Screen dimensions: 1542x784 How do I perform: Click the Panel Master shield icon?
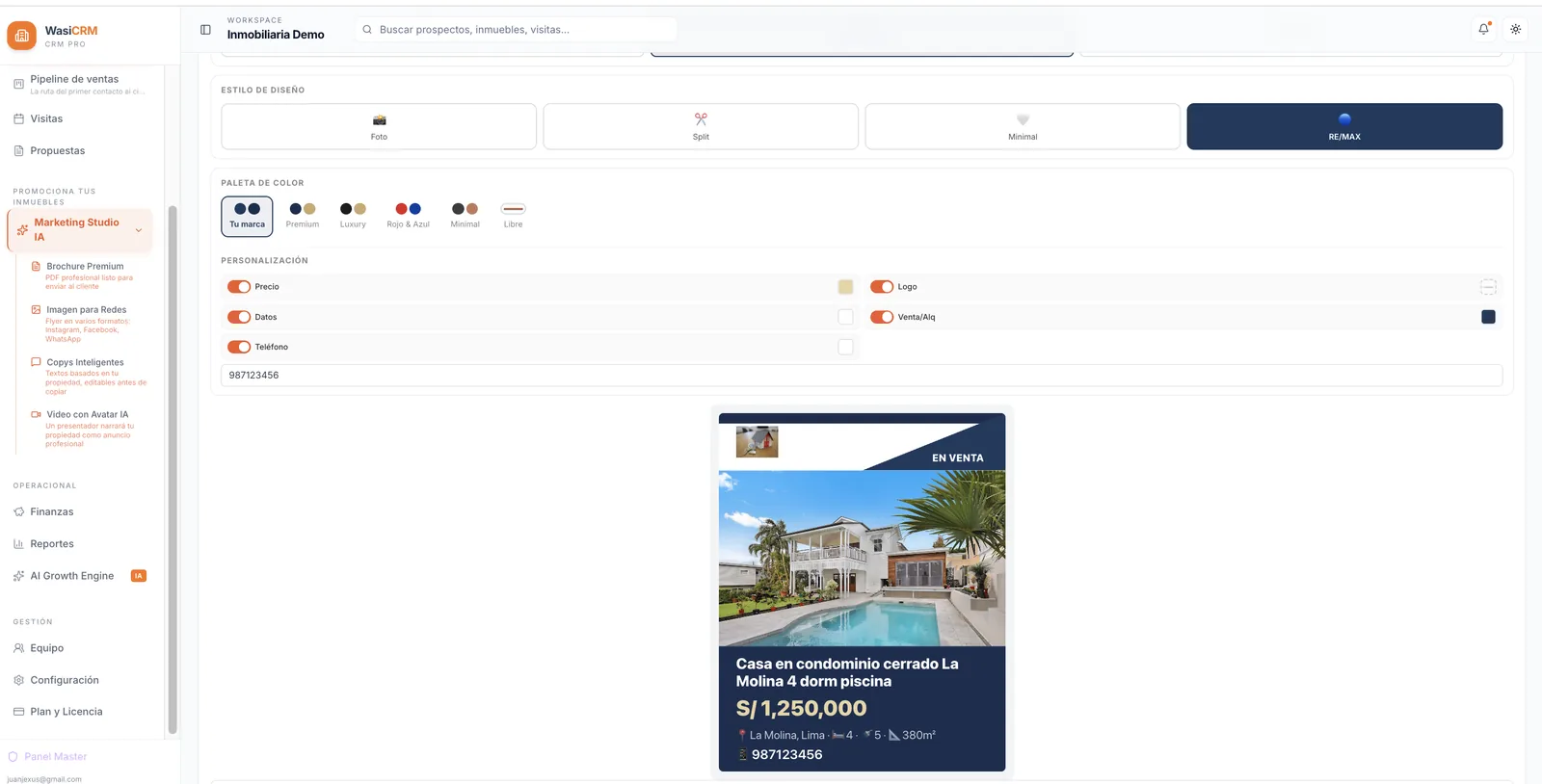[x=13, y=757]
